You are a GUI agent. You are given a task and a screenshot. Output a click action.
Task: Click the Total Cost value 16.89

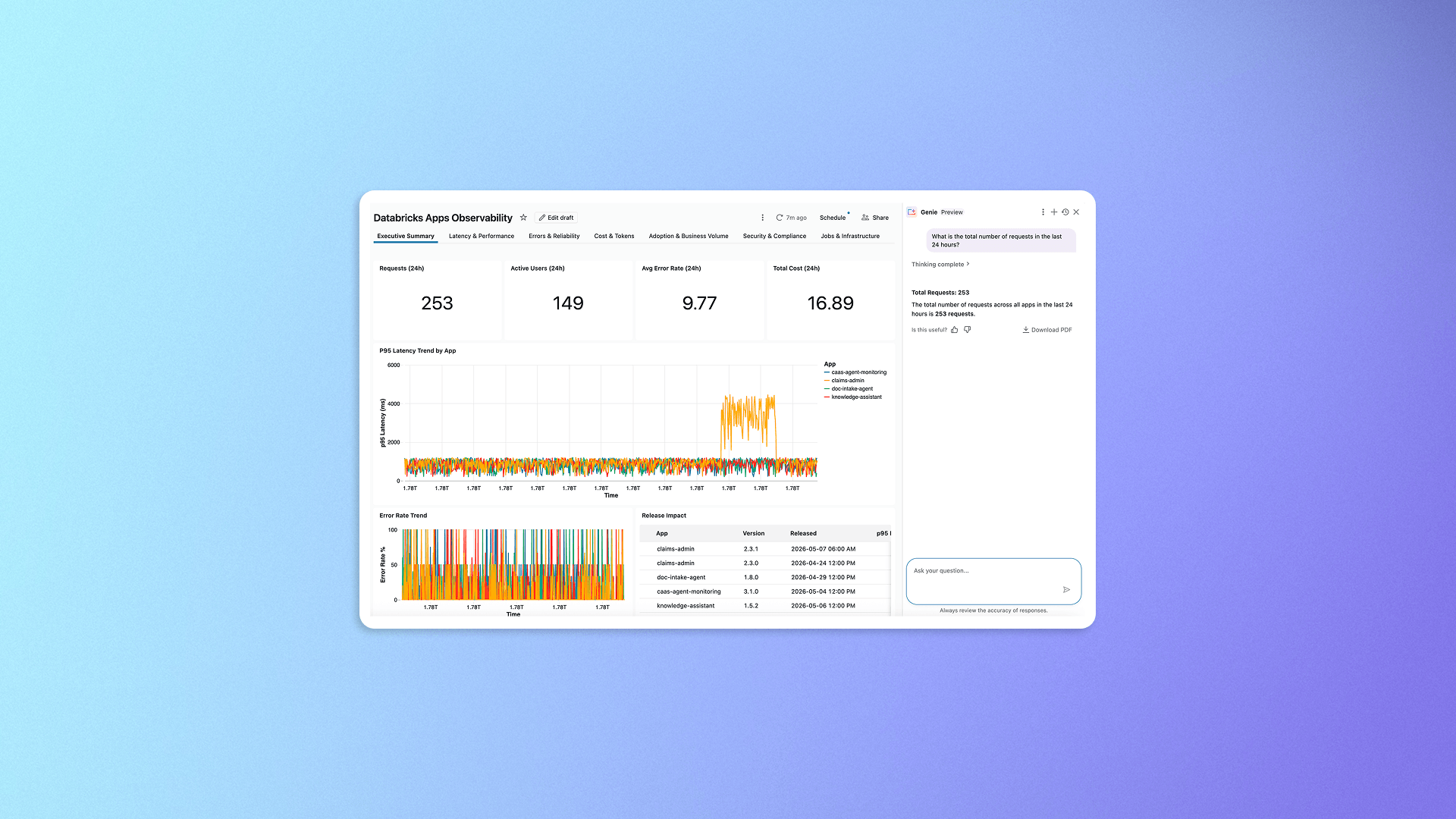tap(830, 303)
